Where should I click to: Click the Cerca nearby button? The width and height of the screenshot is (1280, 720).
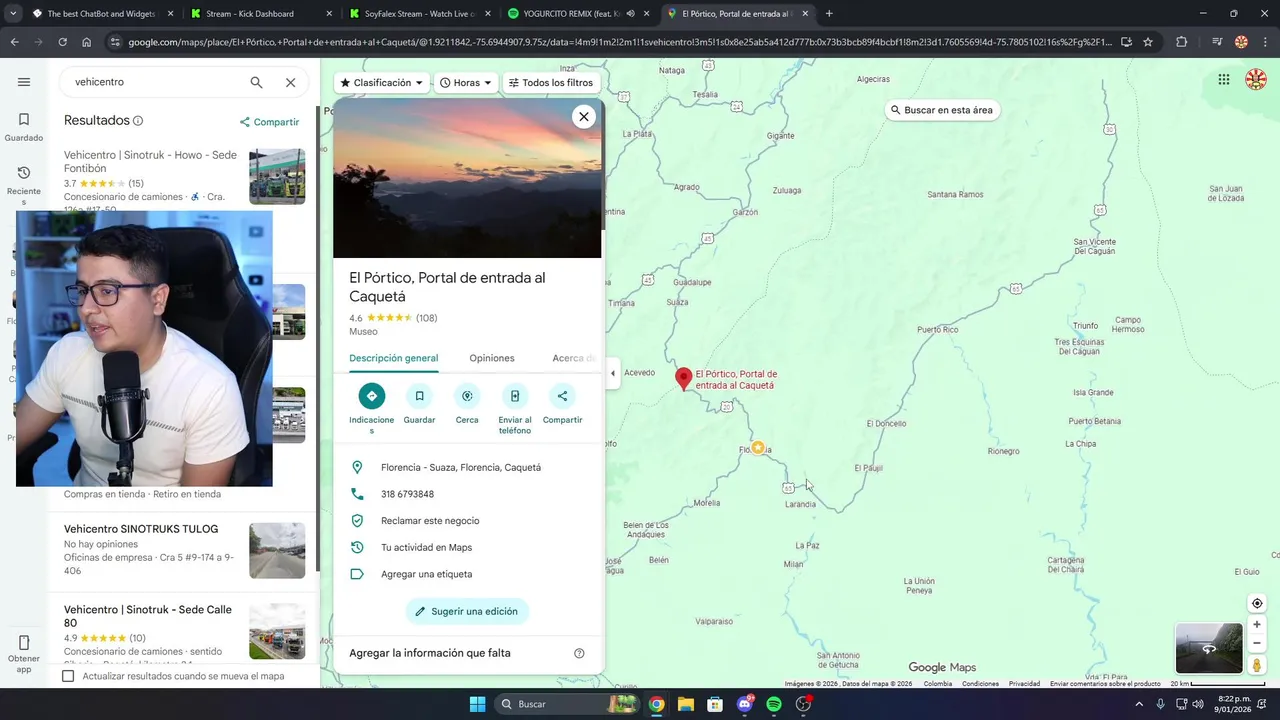click(x=467, y=396)
